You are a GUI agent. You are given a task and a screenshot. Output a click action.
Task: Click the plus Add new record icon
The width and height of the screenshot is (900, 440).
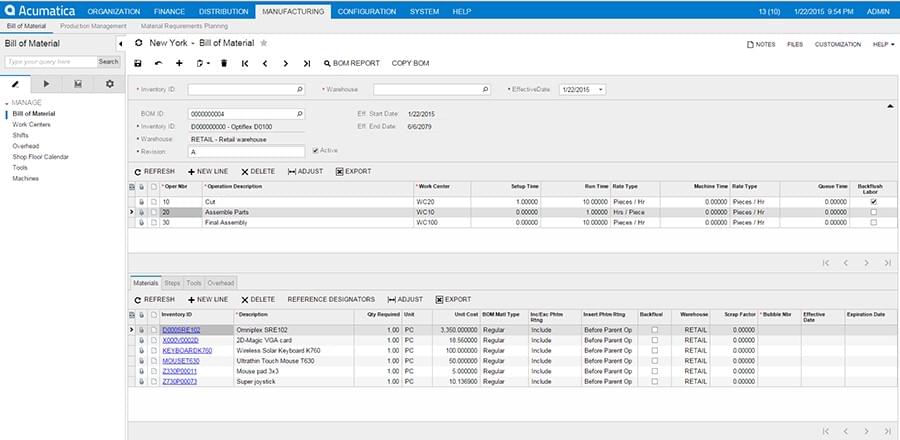click(179, 64)
